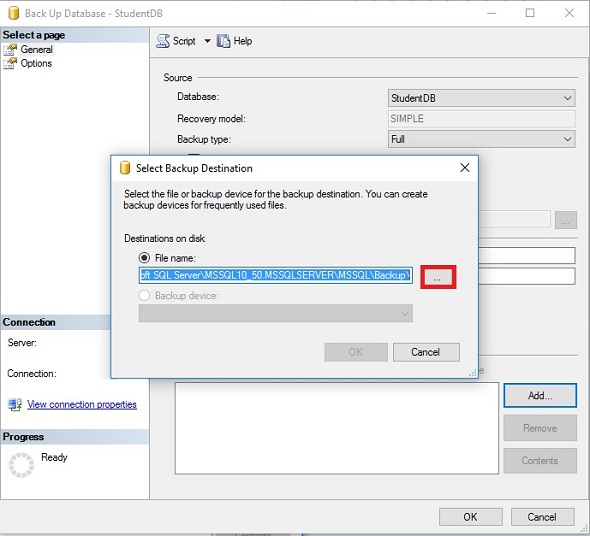This screenshot has height=536, width=590.
Task: Click the General page icon
Action: click(10, 49)
